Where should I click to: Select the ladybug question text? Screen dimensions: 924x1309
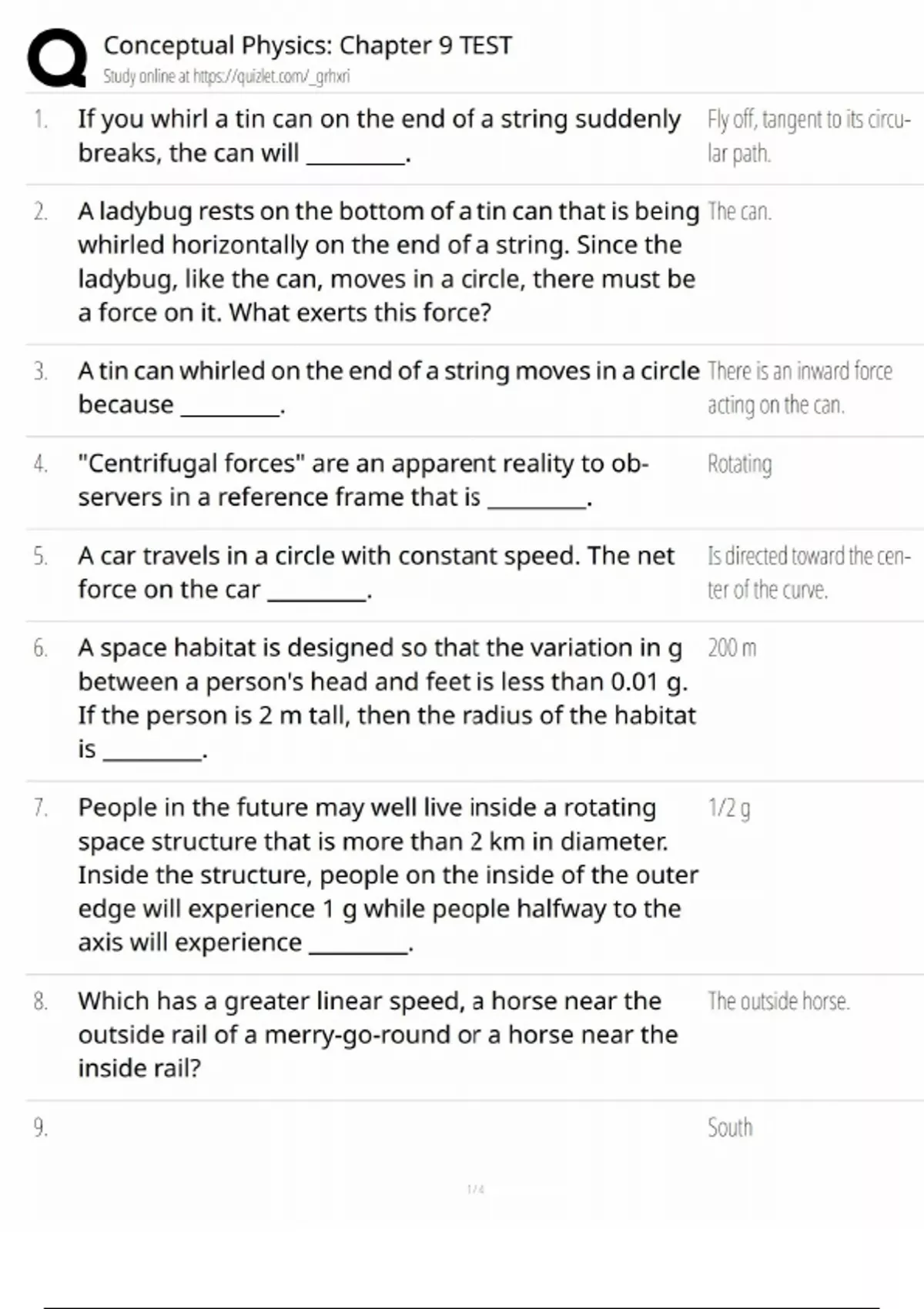[387, 262]
